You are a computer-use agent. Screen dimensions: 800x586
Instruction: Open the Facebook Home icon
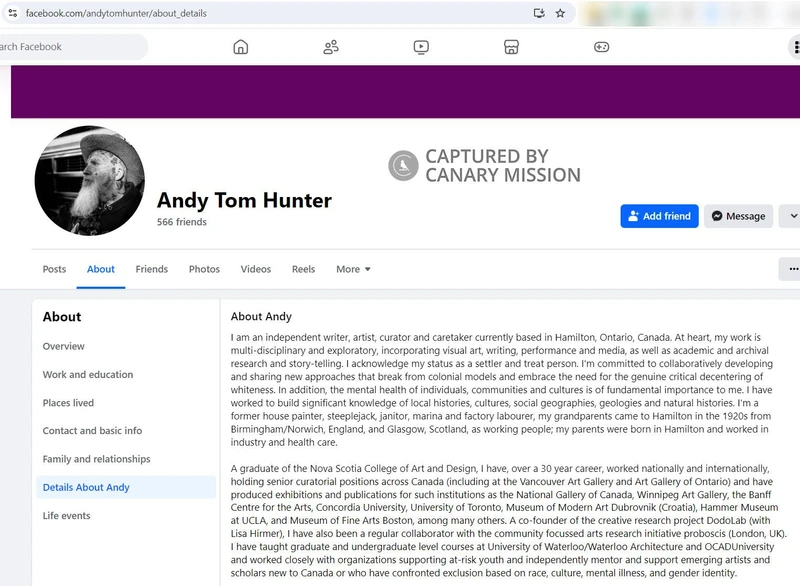[241, 47]
